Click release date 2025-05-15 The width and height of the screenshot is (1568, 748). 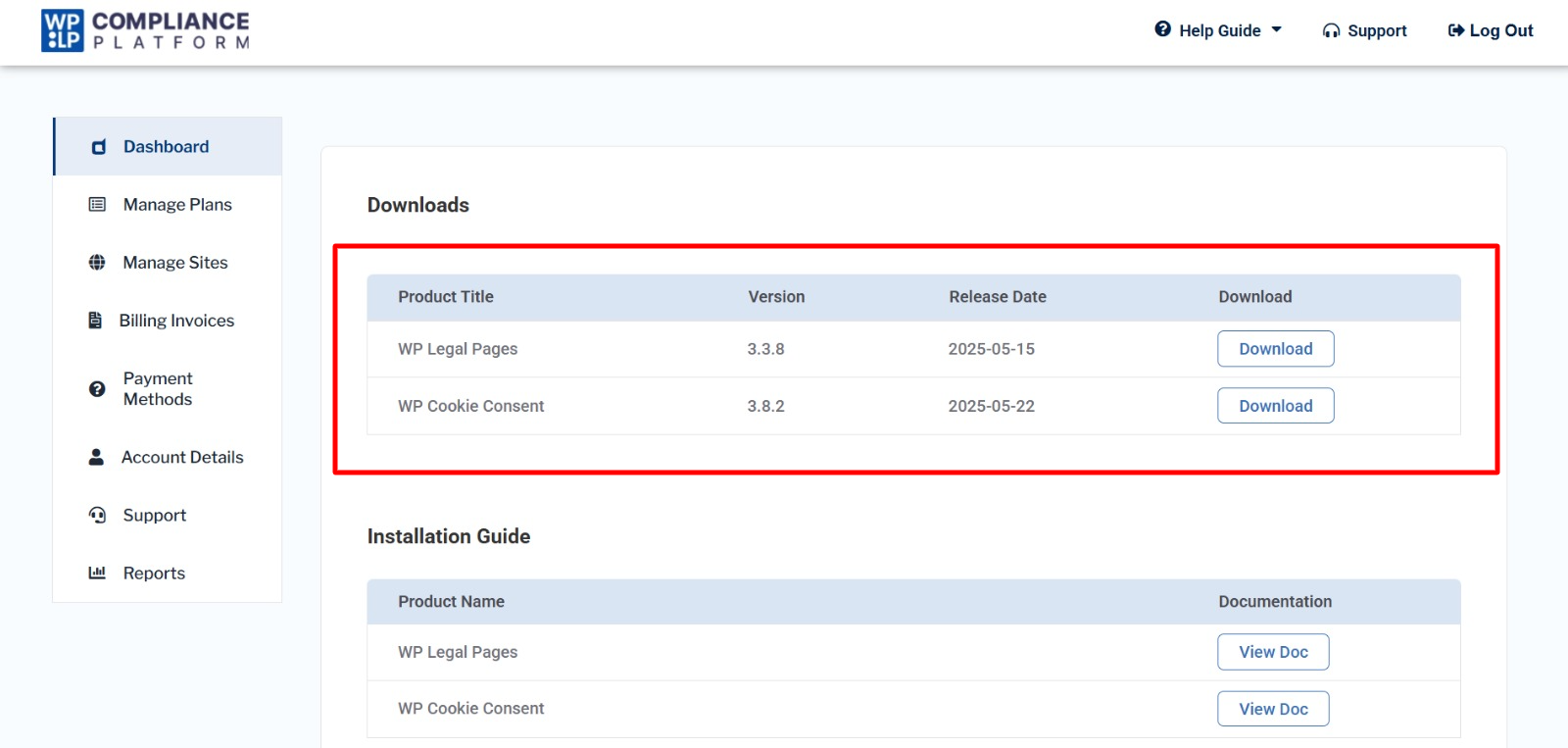tap(991, 349)
